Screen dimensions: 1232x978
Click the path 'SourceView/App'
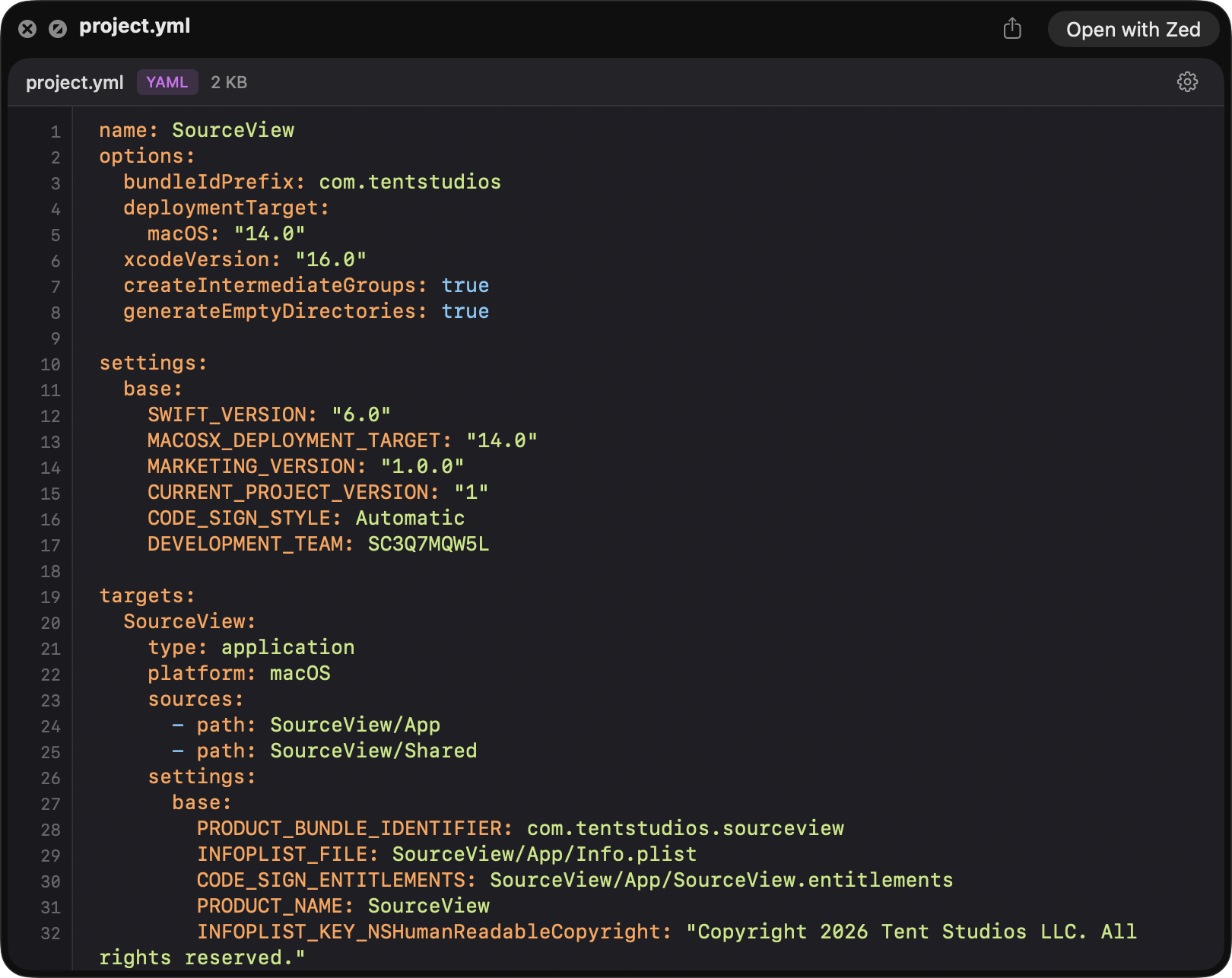(355, 725)
